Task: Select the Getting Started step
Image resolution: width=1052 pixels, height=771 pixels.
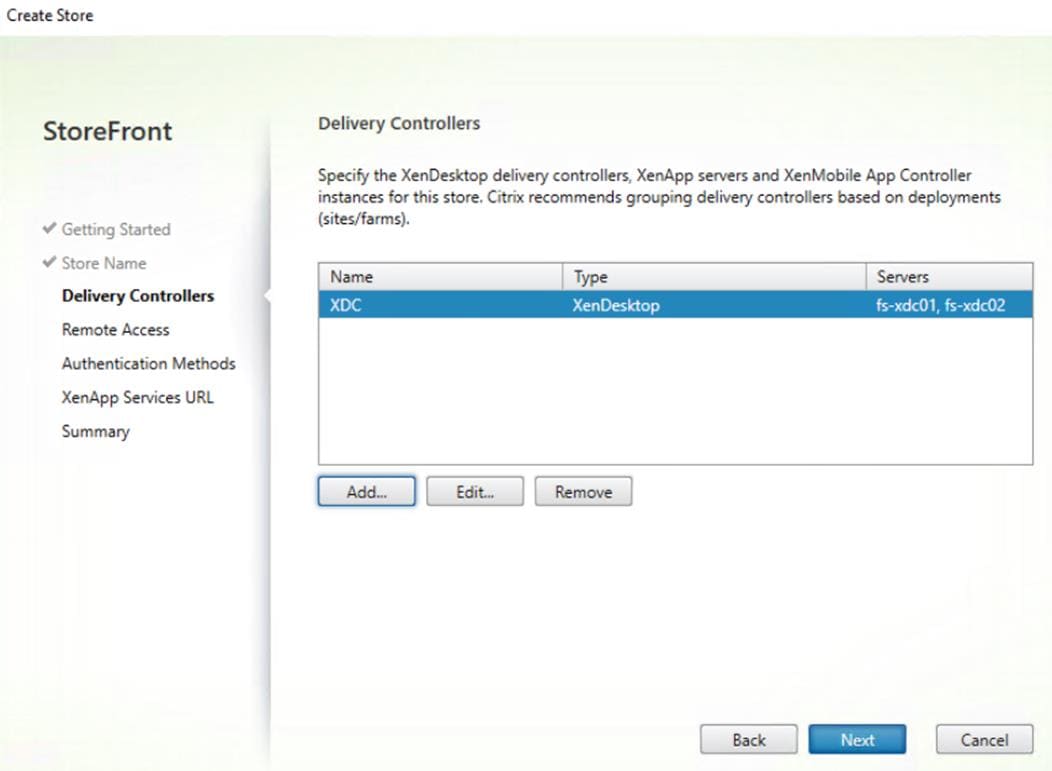Action: tap(116, 229)
